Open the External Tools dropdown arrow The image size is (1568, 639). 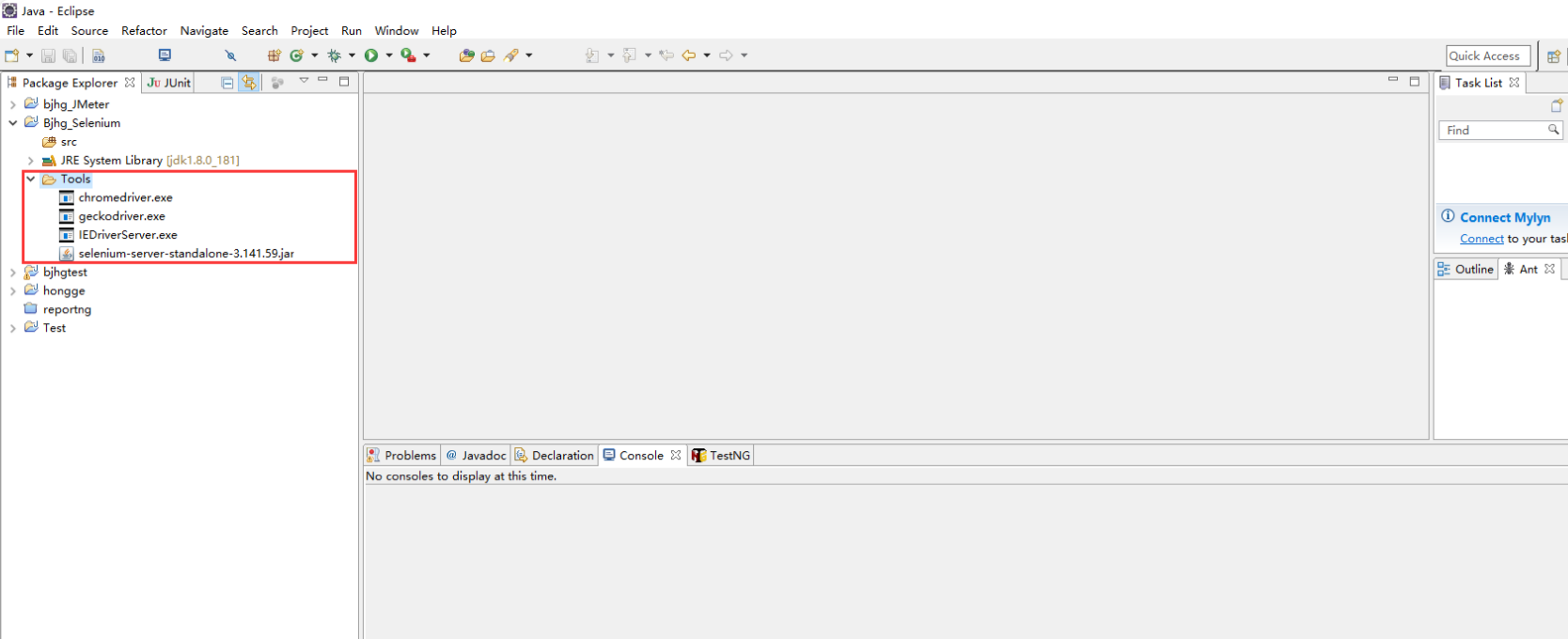426,55
